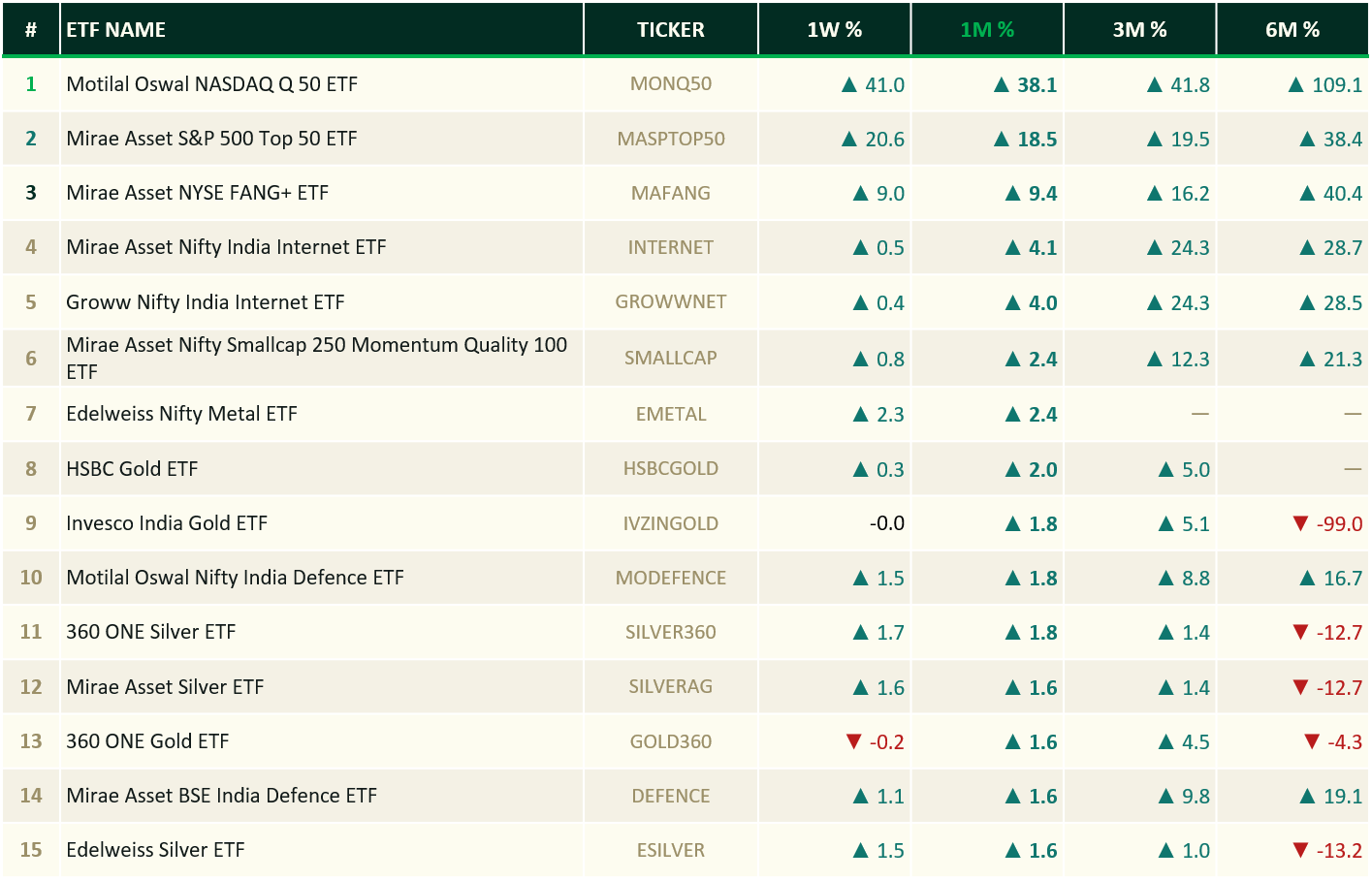1372x880 pixels.
Task: Open Mirae Asset NYSE FANG+ ETF link
Action: [x=197, y=193]
